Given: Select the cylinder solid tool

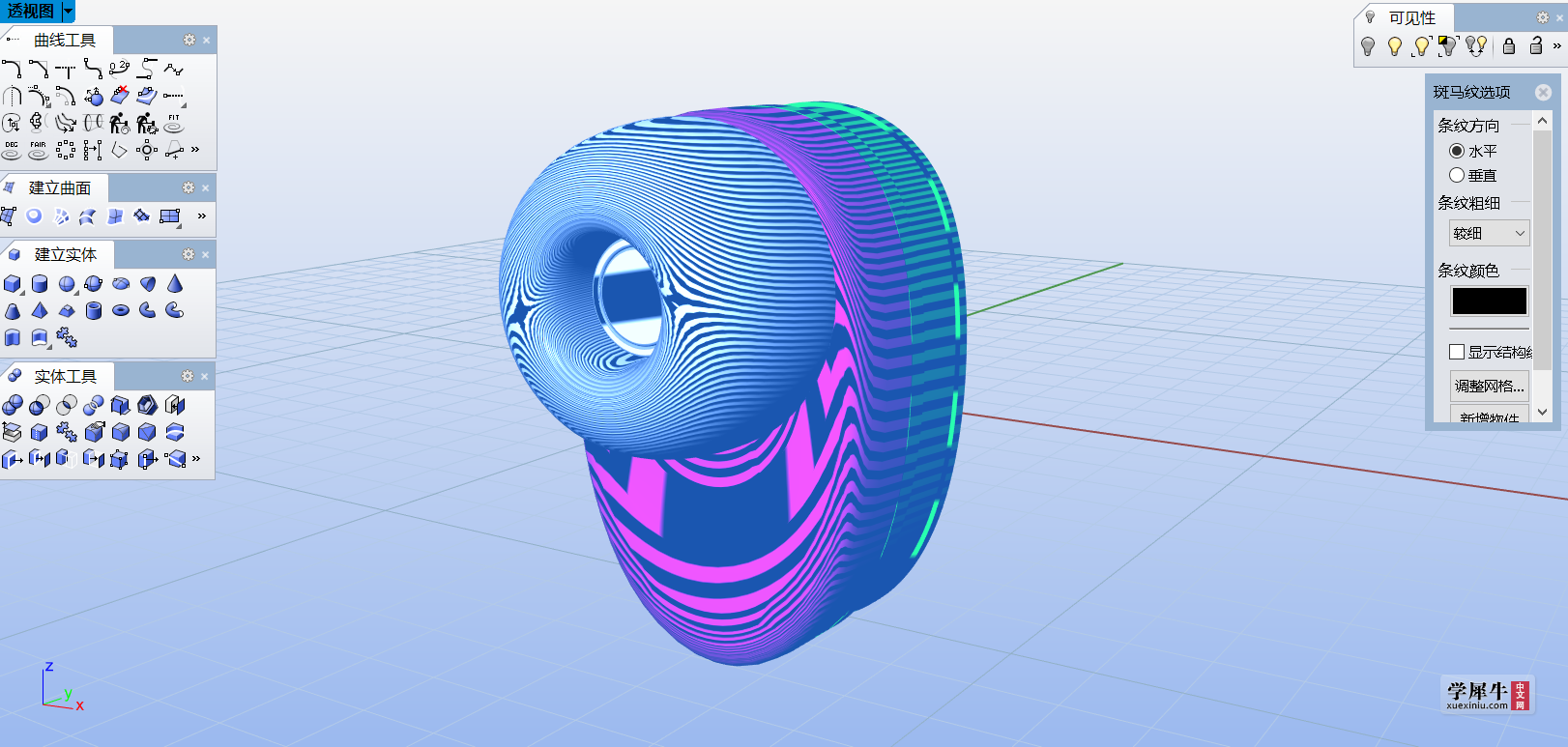Looking at the screenshot, I should pos(39,283).
